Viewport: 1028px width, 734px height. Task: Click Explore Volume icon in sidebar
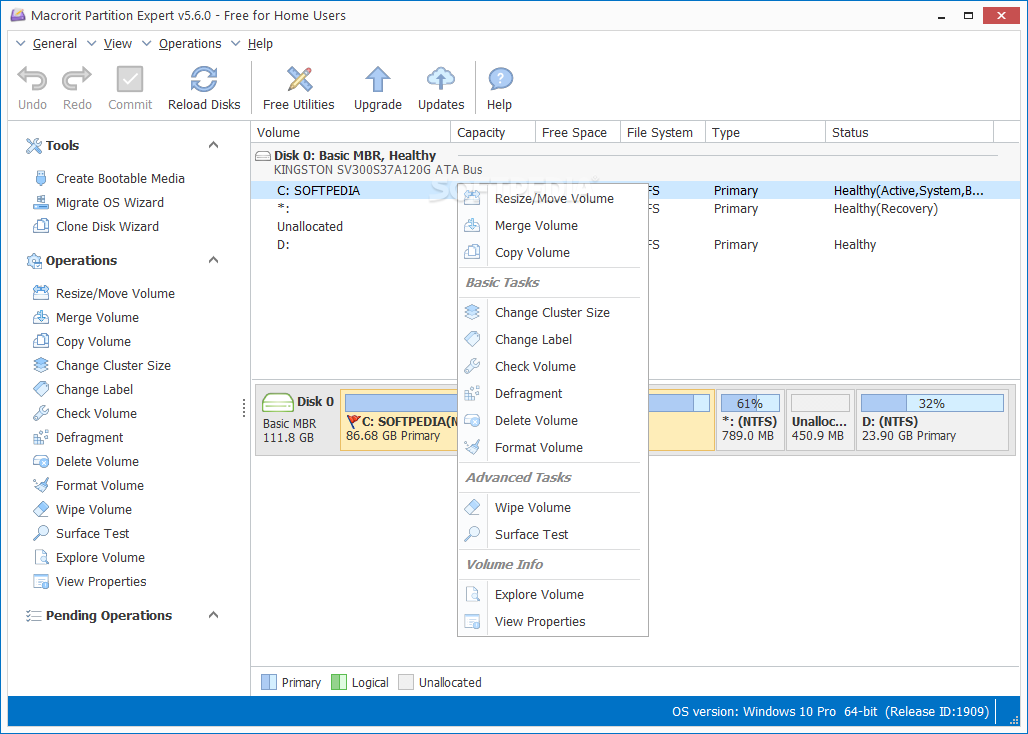click(41, 558)
